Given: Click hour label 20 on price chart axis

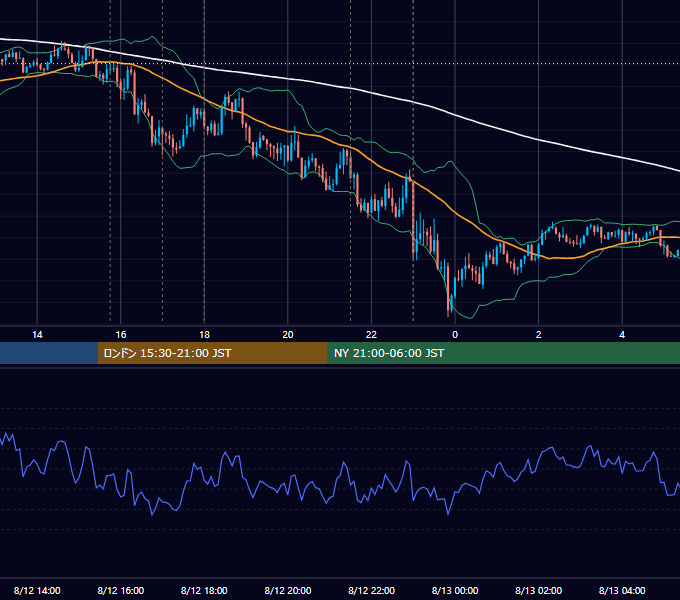Looking at the screenshot, I should (x=288, y=335).
